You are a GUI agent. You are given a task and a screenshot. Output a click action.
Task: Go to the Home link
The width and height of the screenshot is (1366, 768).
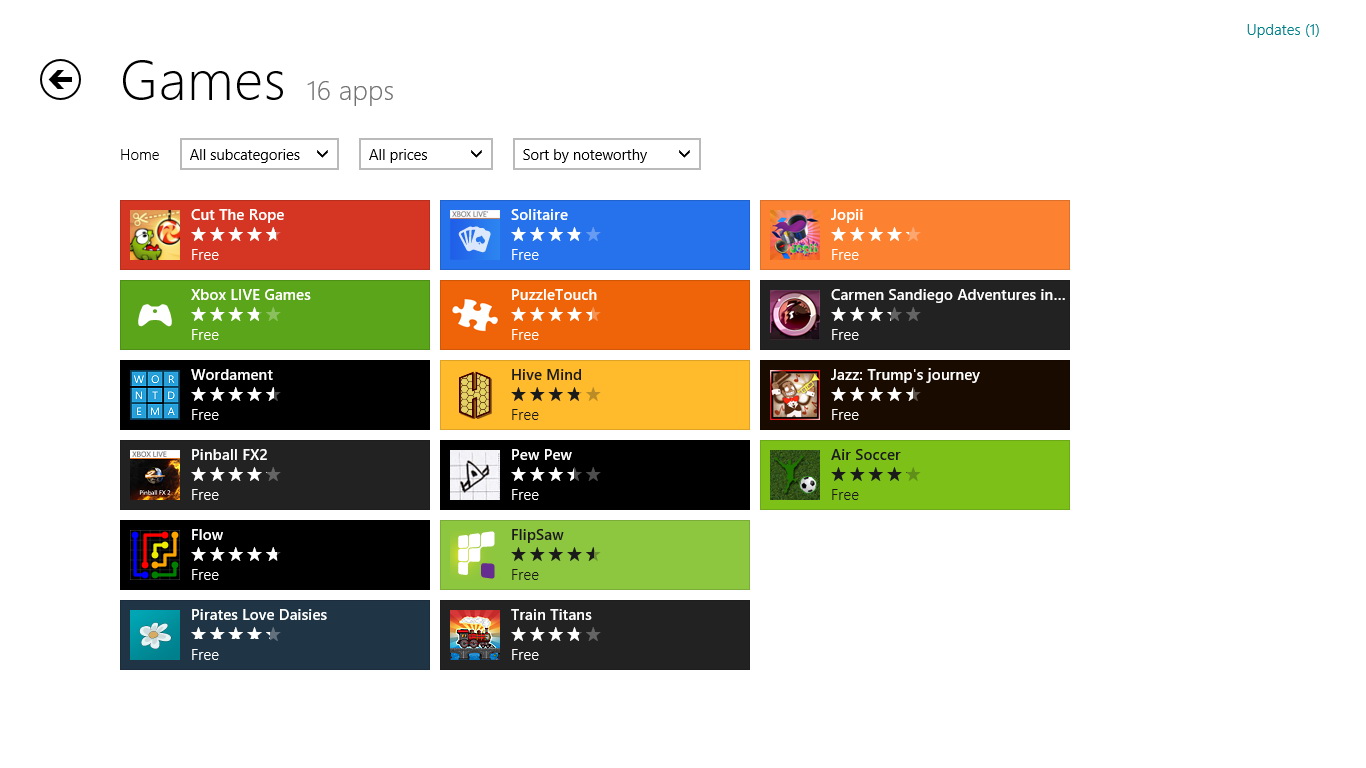pyautogui.click(x=140, y=155)
